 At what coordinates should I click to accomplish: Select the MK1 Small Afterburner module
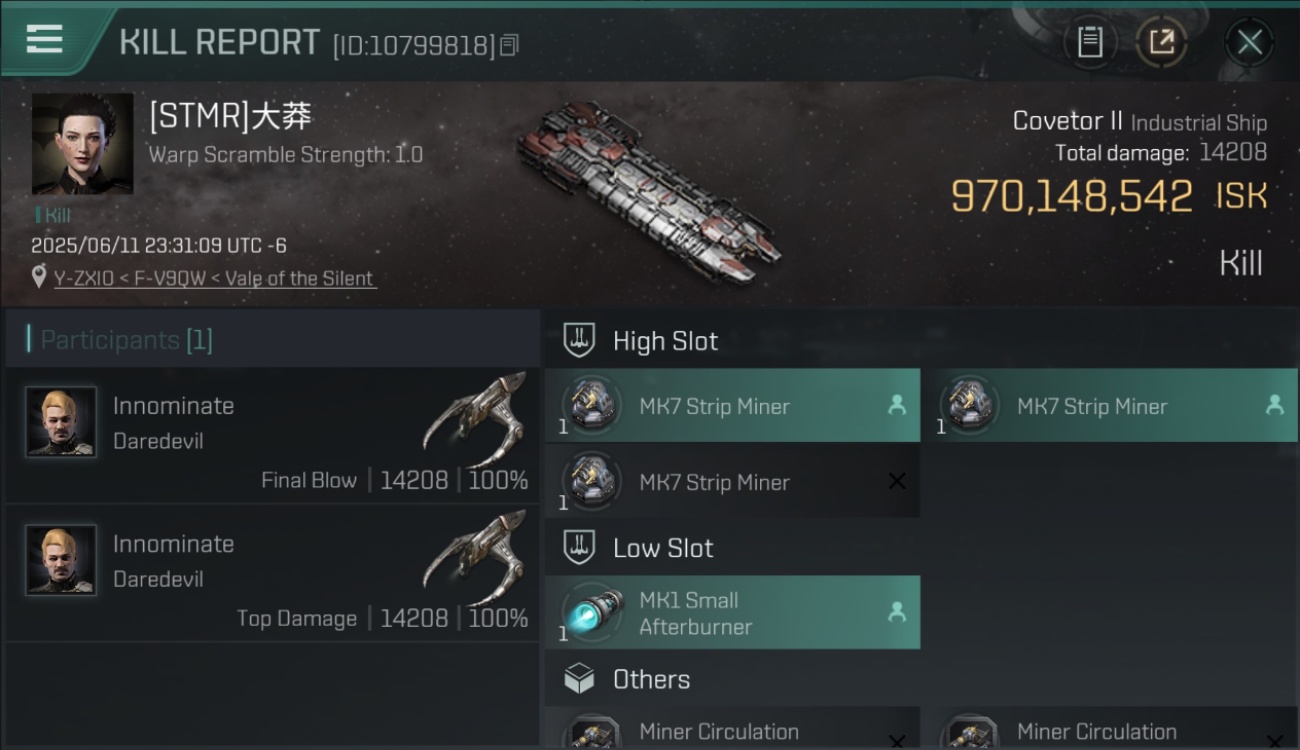[732, 612]
